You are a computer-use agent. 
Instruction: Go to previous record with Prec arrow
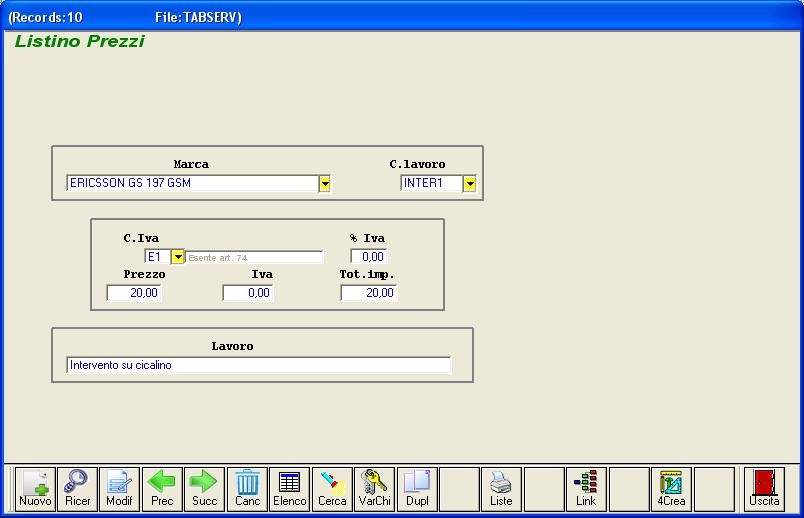(x=162, y=489)
